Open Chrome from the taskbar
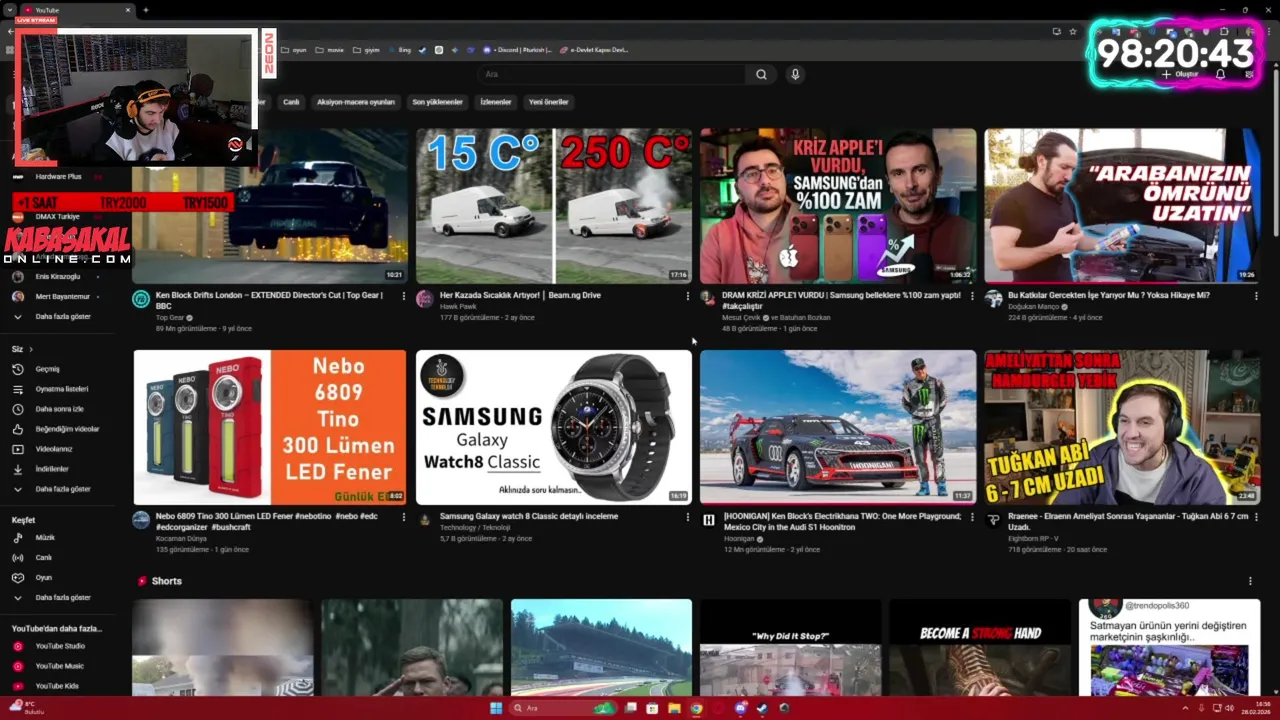This screenshot has width=1280, height=720. coord(696,708)
